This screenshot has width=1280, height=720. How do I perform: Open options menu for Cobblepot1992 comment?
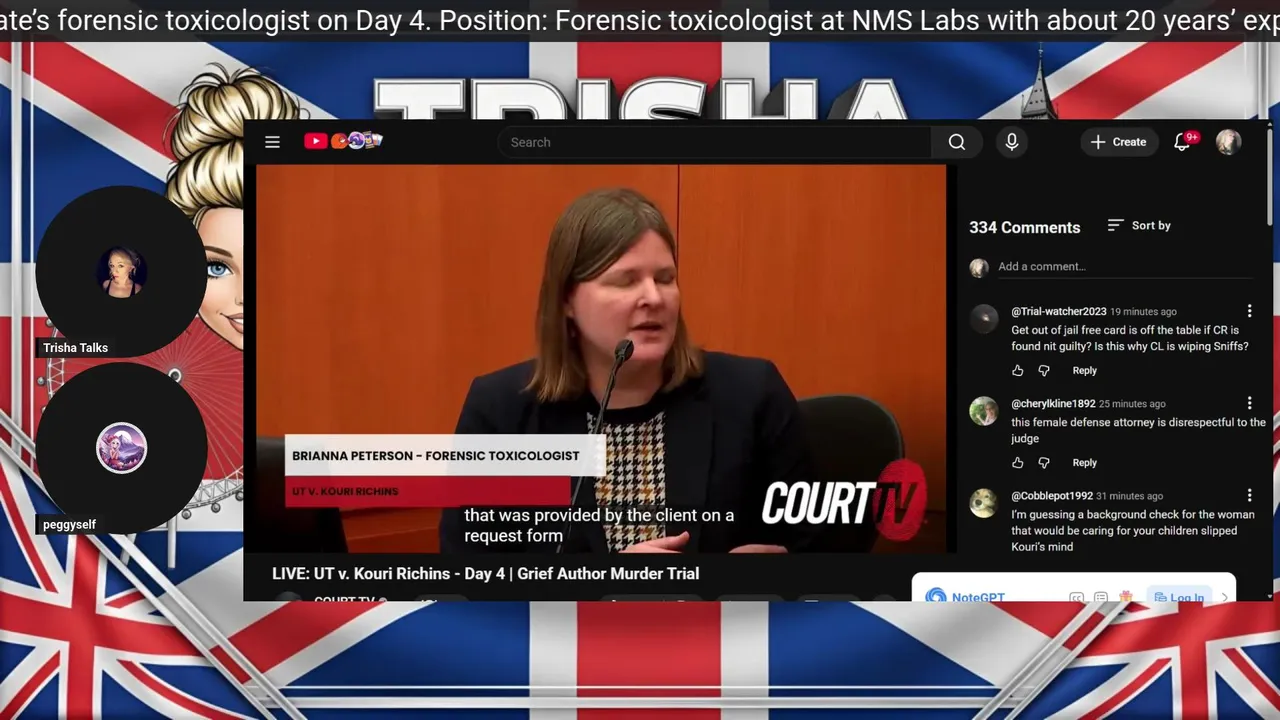1249,495
